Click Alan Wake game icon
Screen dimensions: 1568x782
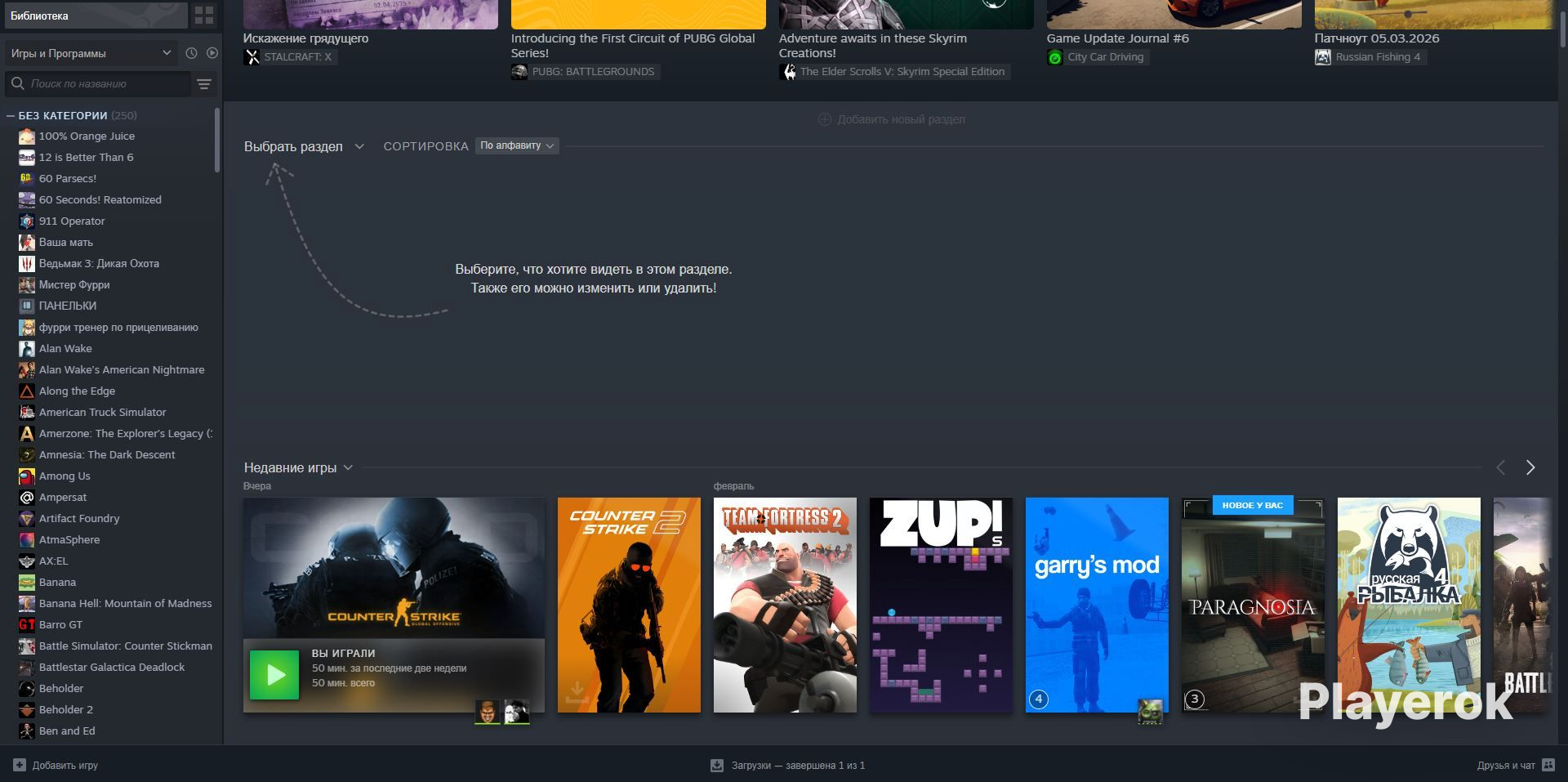click(x=27, y=349)
